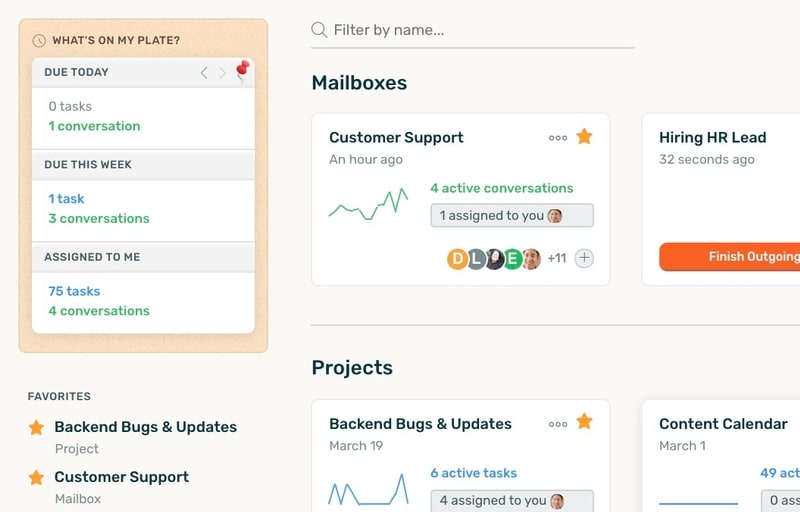This screenshot has height=512, width=800.
Task: Open 3 conversations due this week
Action: click(99, 218)
